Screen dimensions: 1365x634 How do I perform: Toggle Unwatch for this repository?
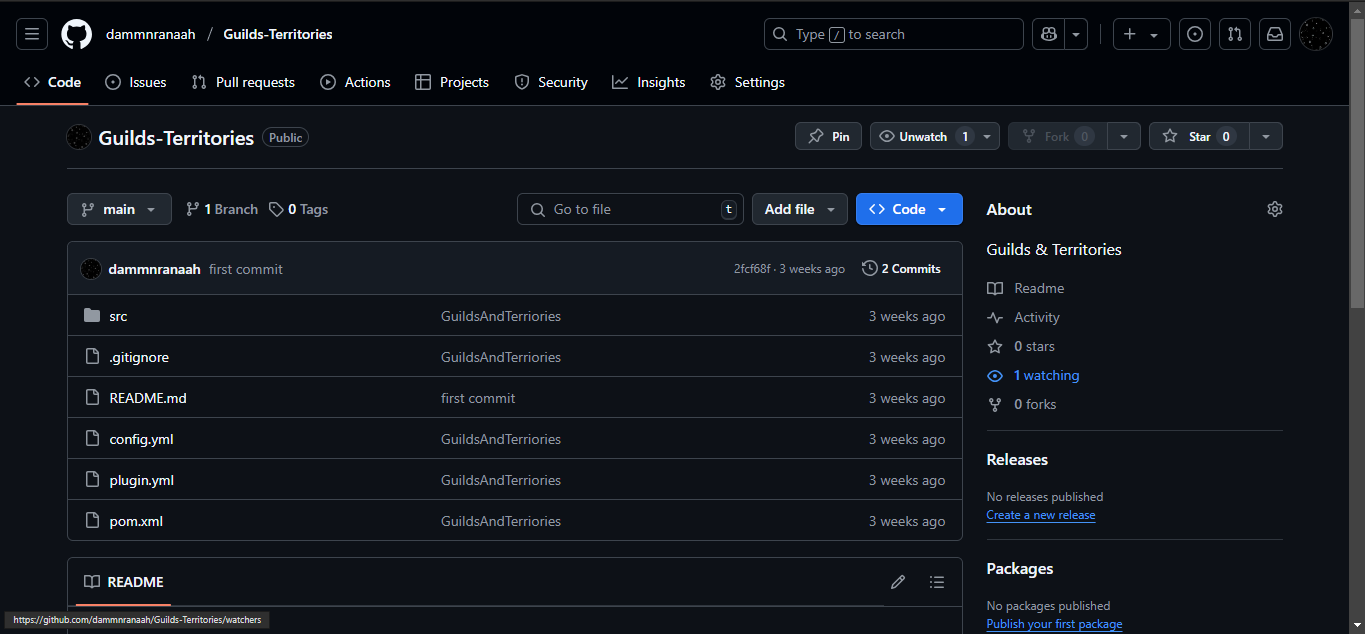click(922, 136)
